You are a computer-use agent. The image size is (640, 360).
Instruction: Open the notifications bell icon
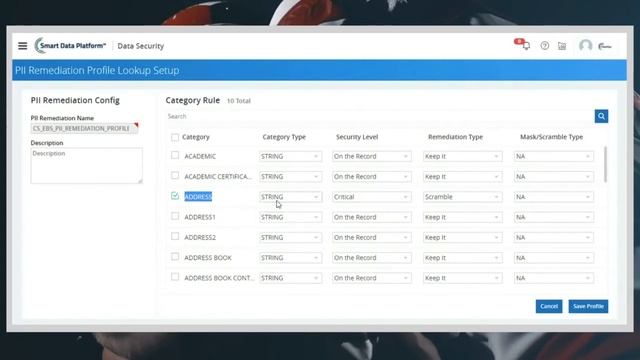[x=525, y=45]
